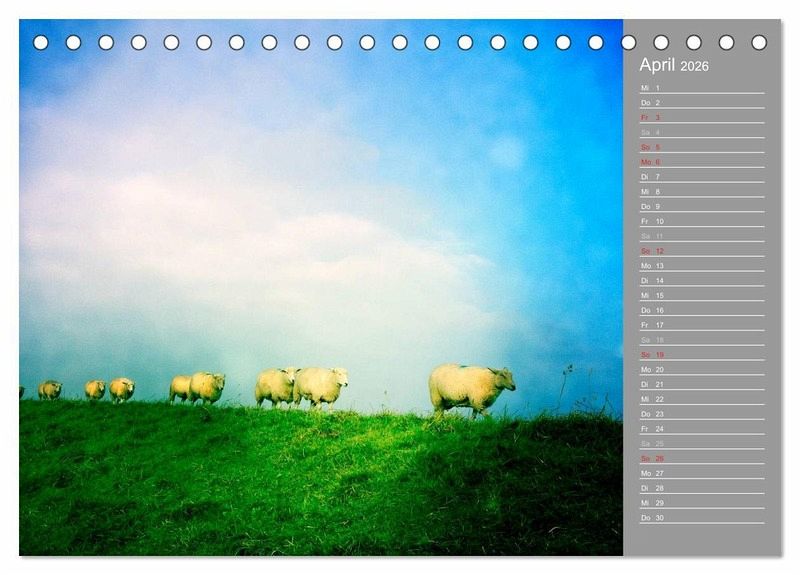Select the red "So 19" date row
Screen dimensions: 800x575
click(701, 355)
